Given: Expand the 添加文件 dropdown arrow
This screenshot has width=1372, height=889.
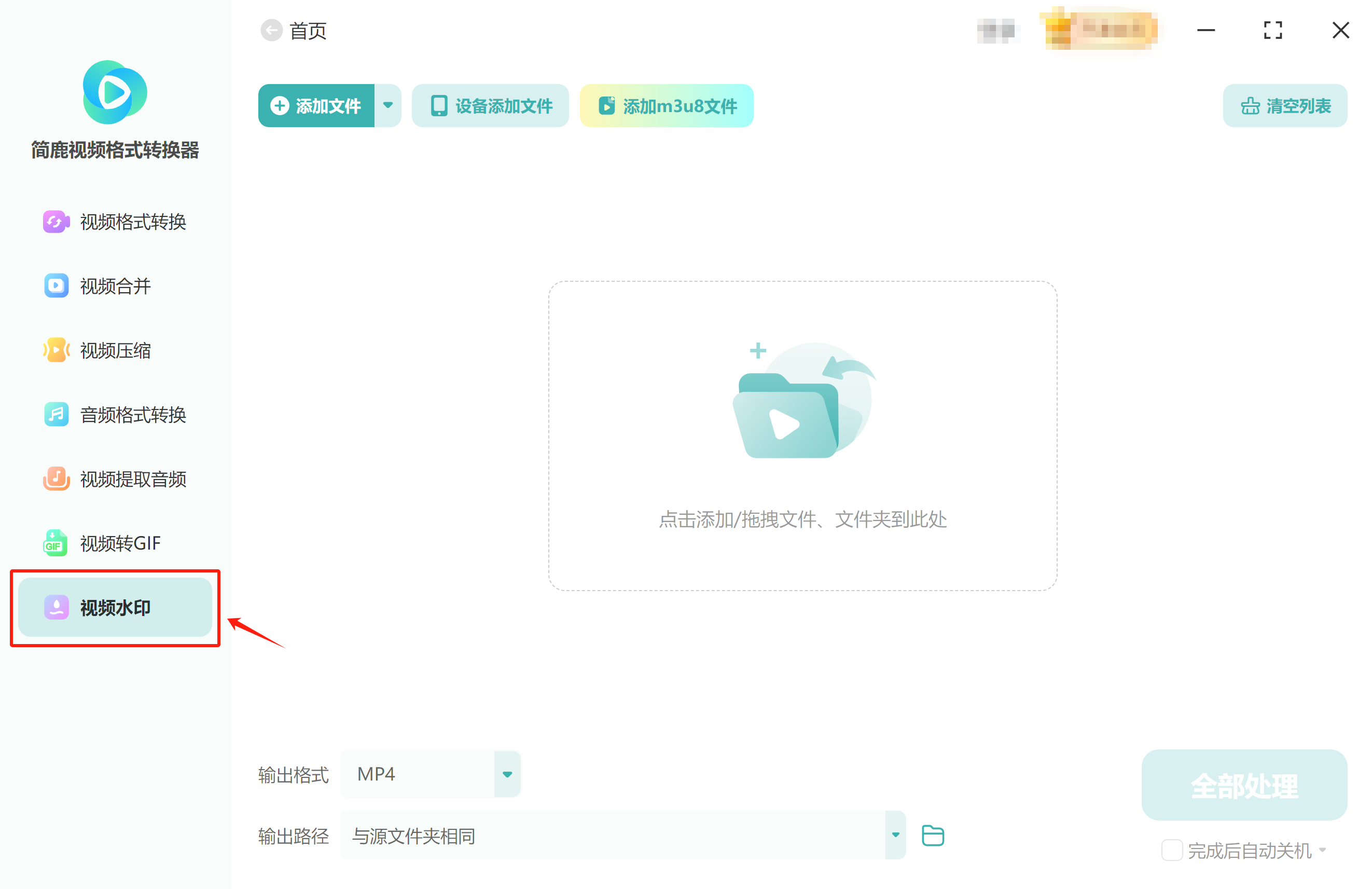Looking at the screenshot, I should 388,105.
